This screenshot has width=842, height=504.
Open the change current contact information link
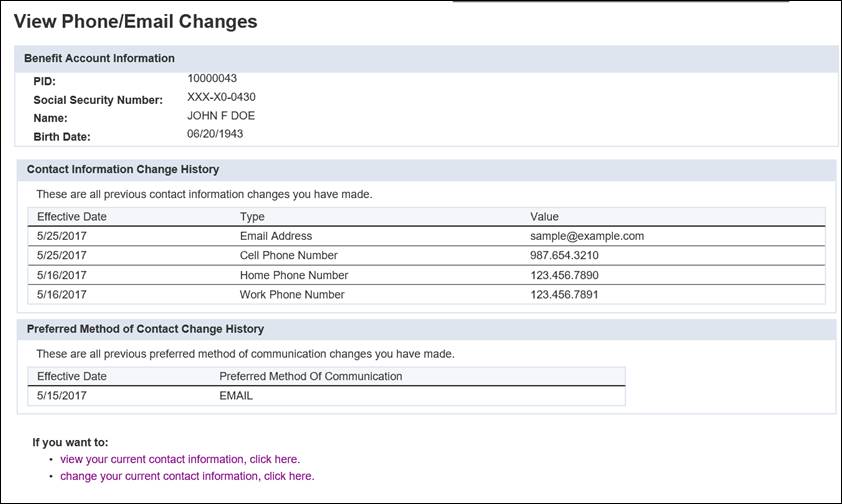[x=187, y=476]
